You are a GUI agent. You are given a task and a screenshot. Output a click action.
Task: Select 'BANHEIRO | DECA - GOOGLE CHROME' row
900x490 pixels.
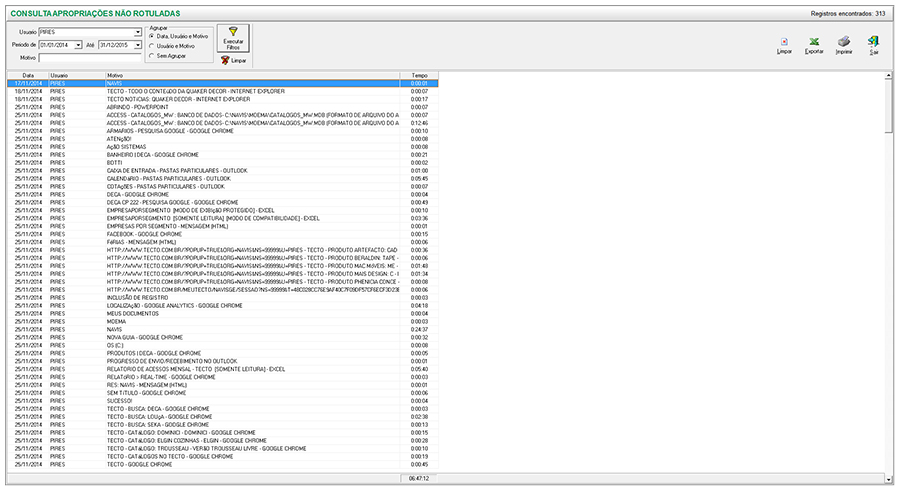tap(223, 155)
